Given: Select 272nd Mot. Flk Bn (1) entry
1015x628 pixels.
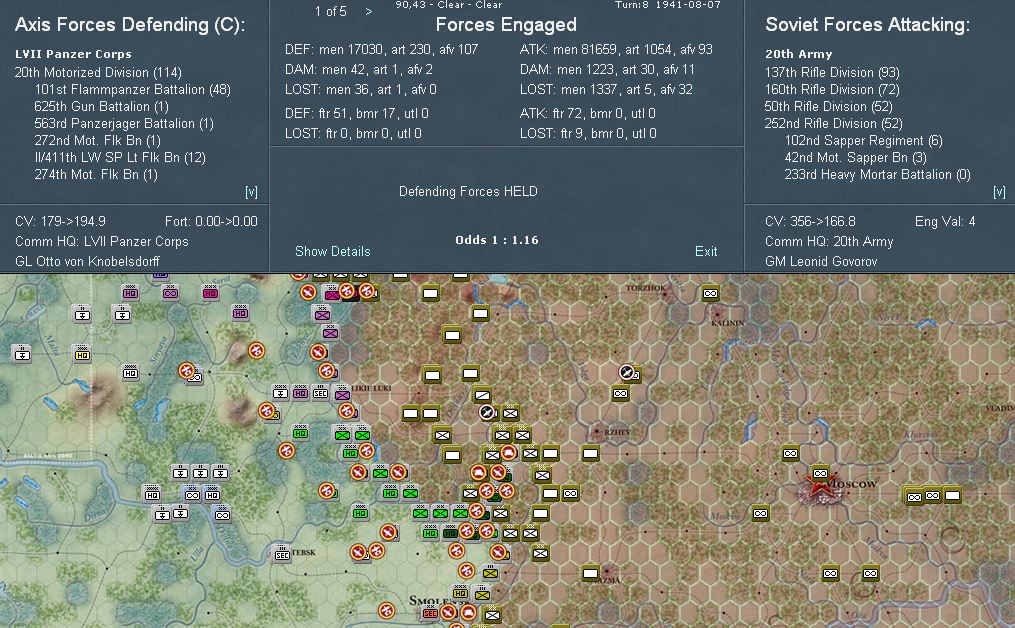Looking at the screenshot, I should pyautogui.click(x=97, y=140).
